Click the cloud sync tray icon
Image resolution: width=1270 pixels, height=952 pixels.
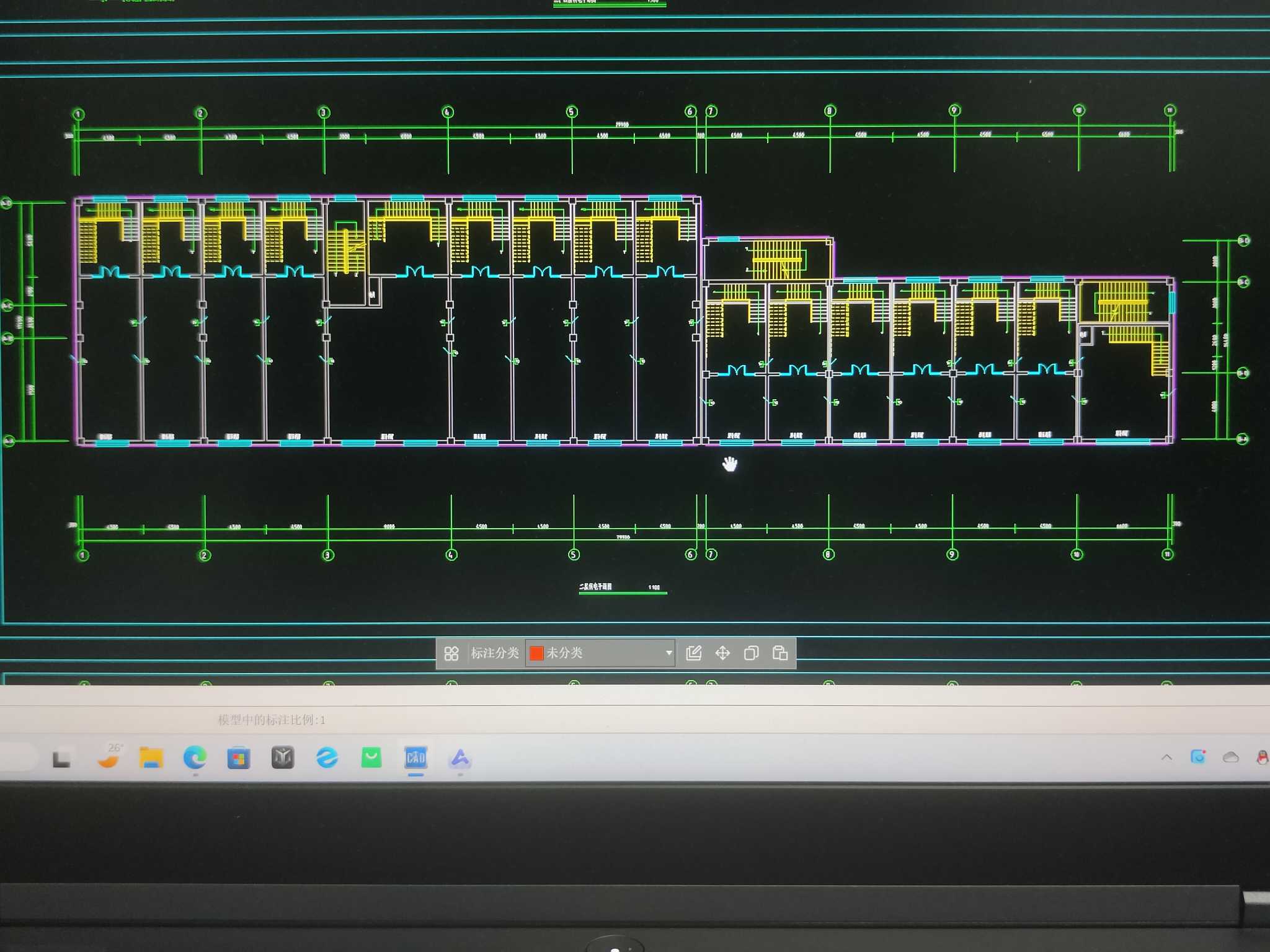(1230, 757)
